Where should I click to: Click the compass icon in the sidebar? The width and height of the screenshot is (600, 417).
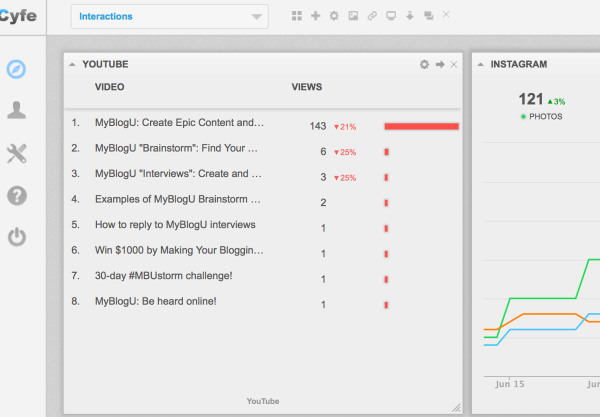16,69
